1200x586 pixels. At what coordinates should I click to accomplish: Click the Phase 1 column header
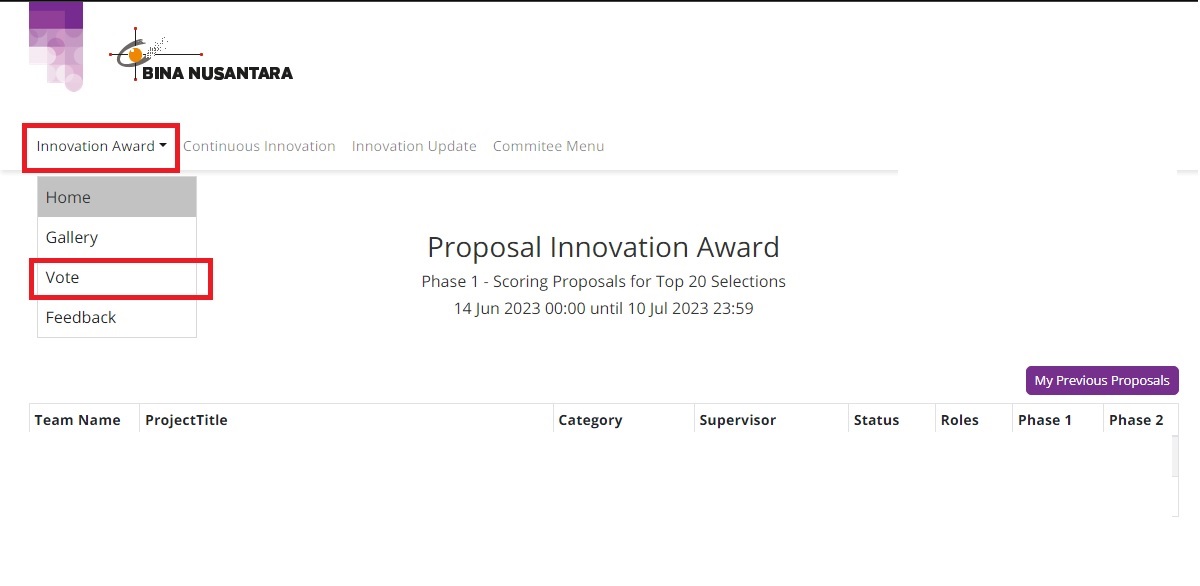(x=1045, y=420)
